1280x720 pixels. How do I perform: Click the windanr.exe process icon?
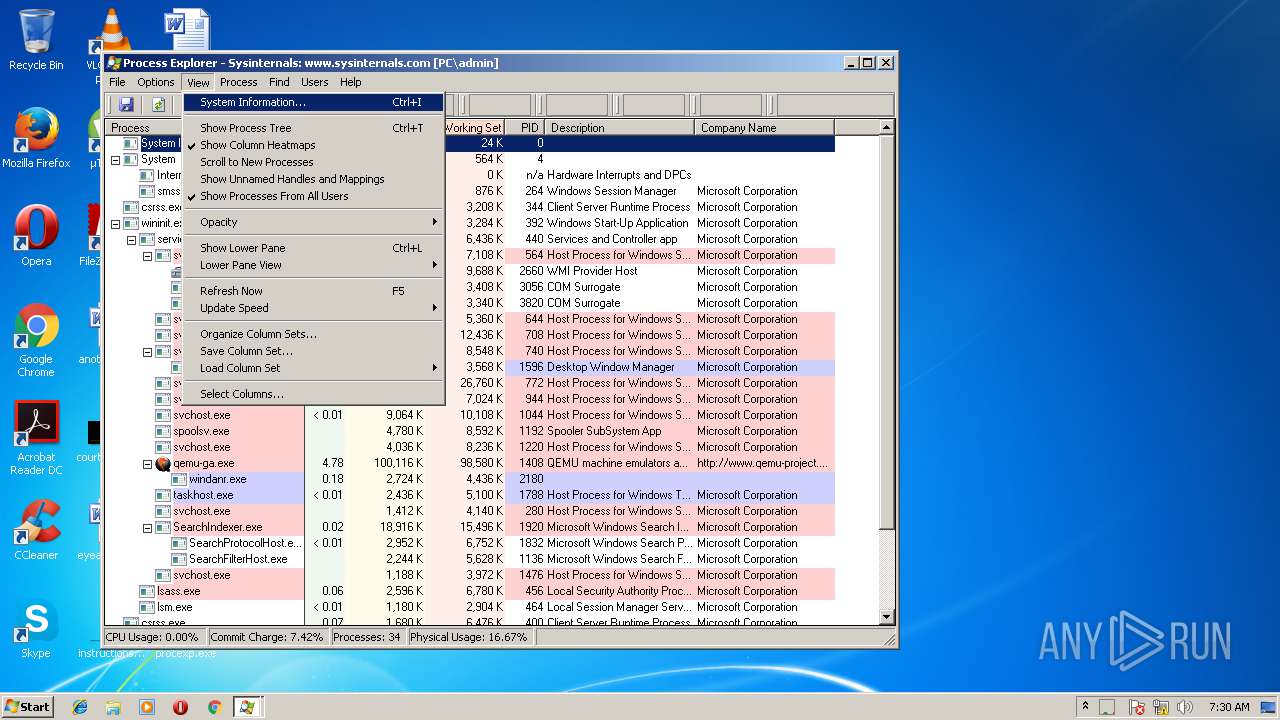click(180, 479)
